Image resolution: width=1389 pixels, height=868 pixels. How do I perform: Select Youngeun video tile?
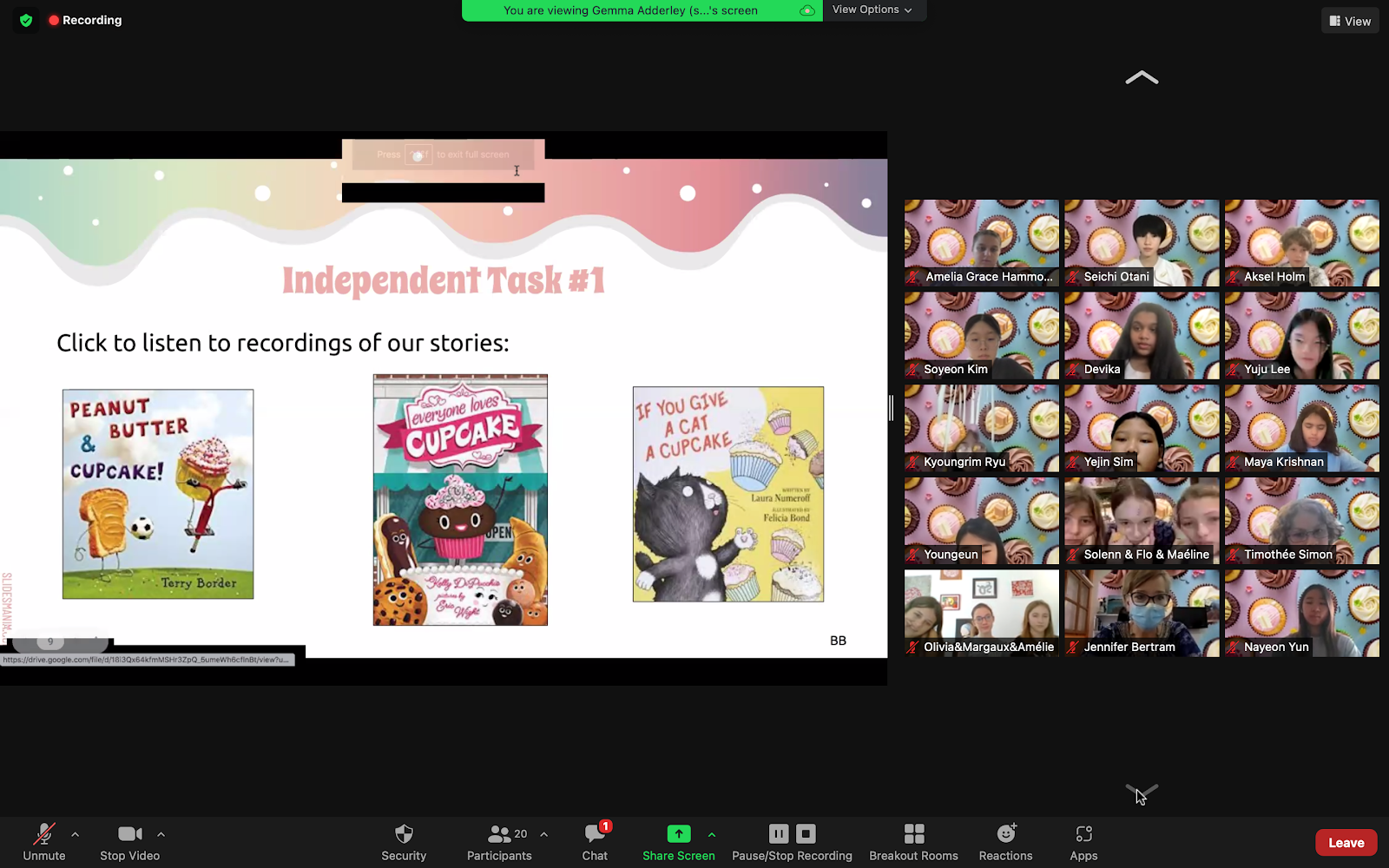coord(982,521)
